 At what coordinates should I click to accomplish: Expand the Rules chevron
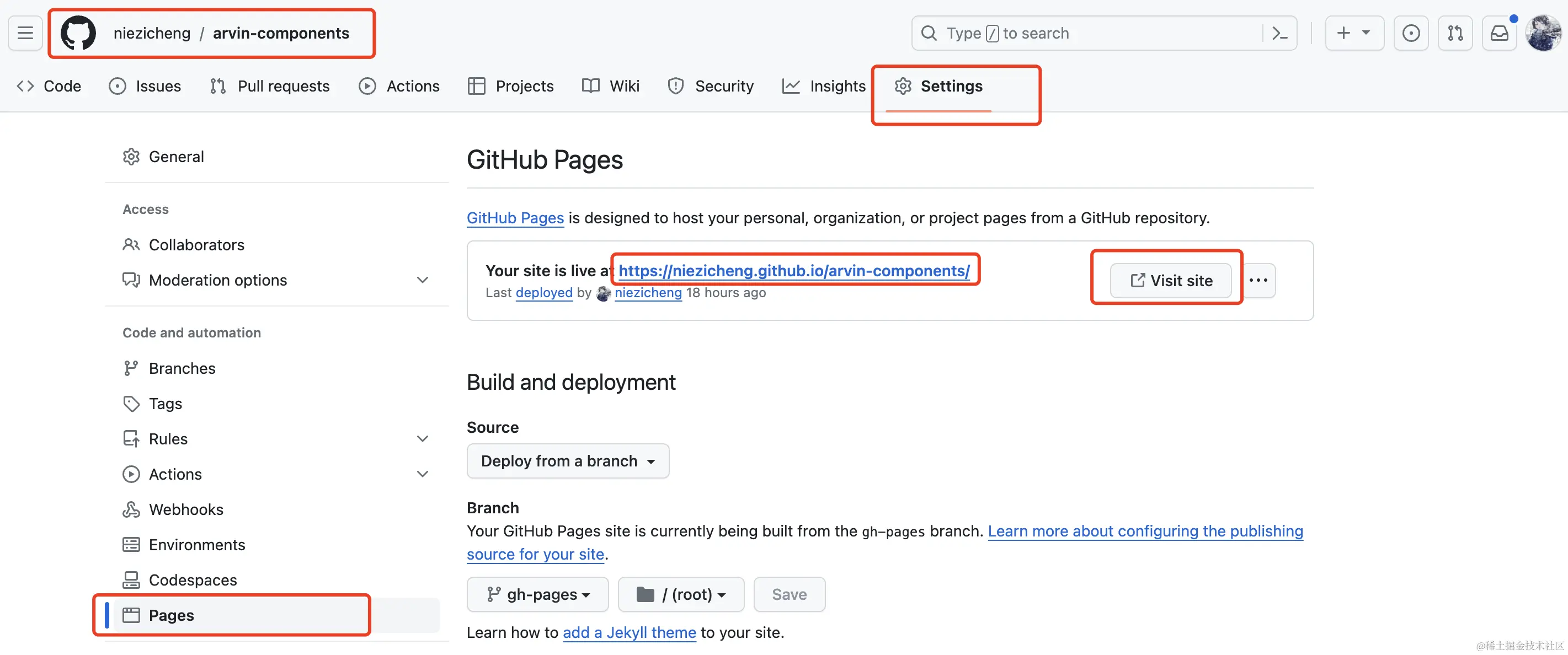coord(423,439)
